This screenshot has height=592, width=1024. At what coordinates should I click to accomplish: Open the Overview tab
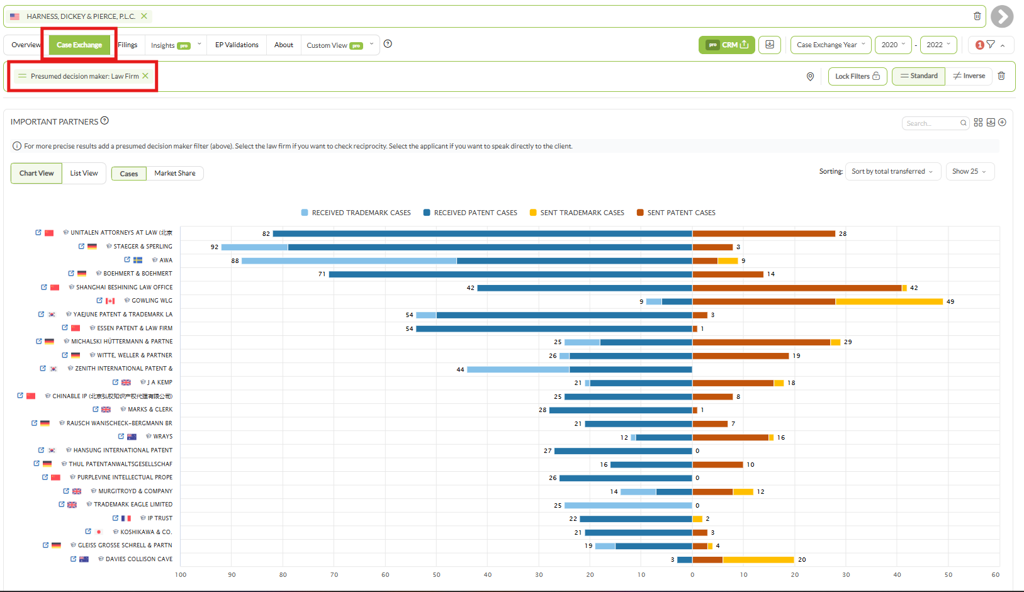pos(26,45)
